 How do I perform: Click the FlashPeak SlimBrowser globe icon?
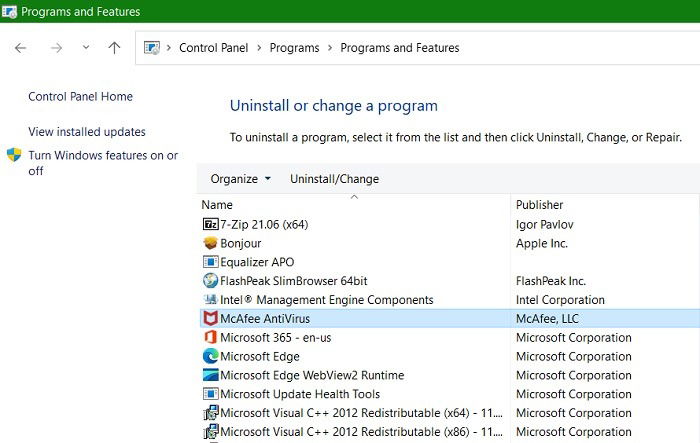point(210,280)
